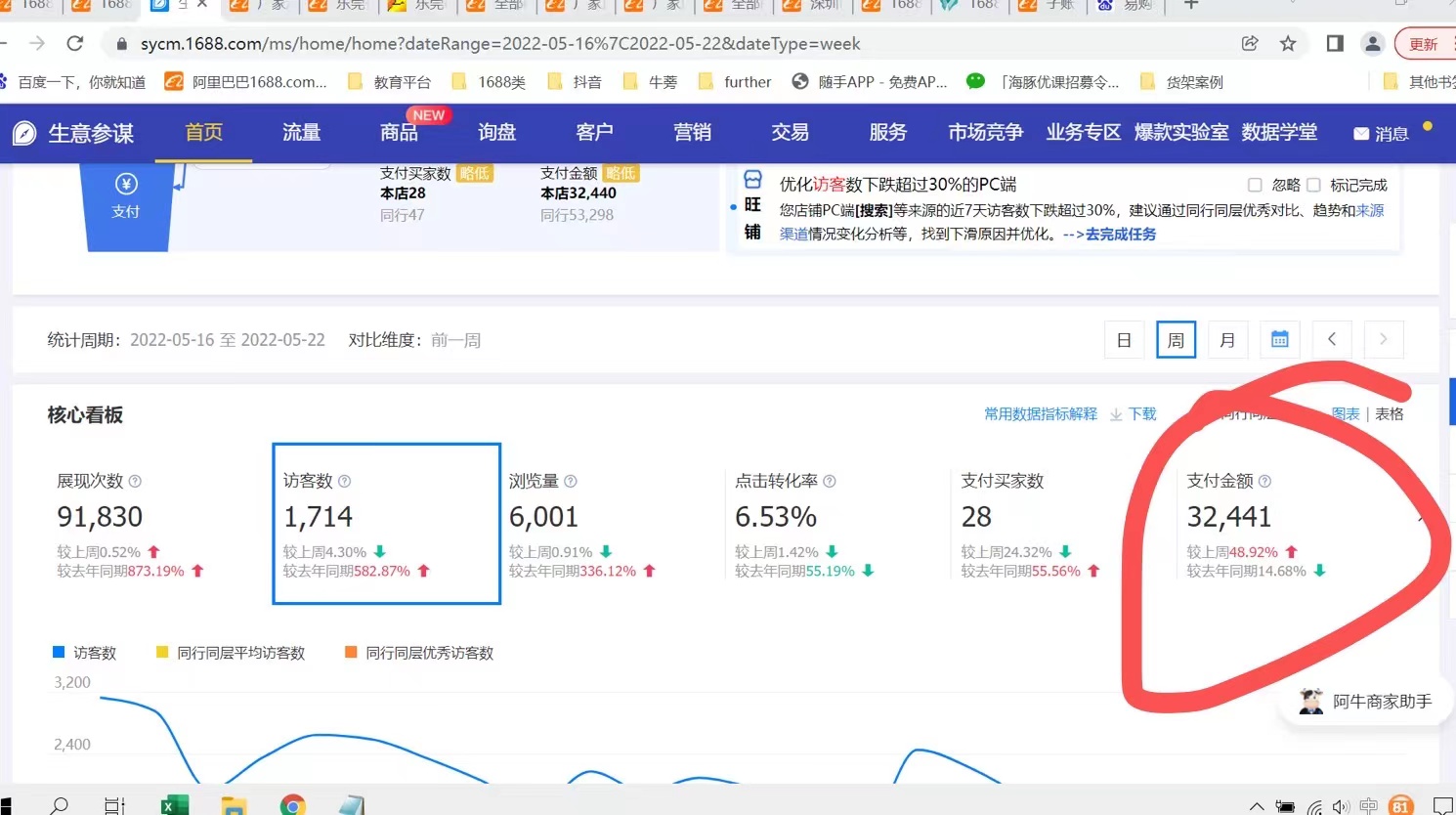Click the 去完成任务 link
Viewport: 1456px width, 815px height.
(1120, 235)
